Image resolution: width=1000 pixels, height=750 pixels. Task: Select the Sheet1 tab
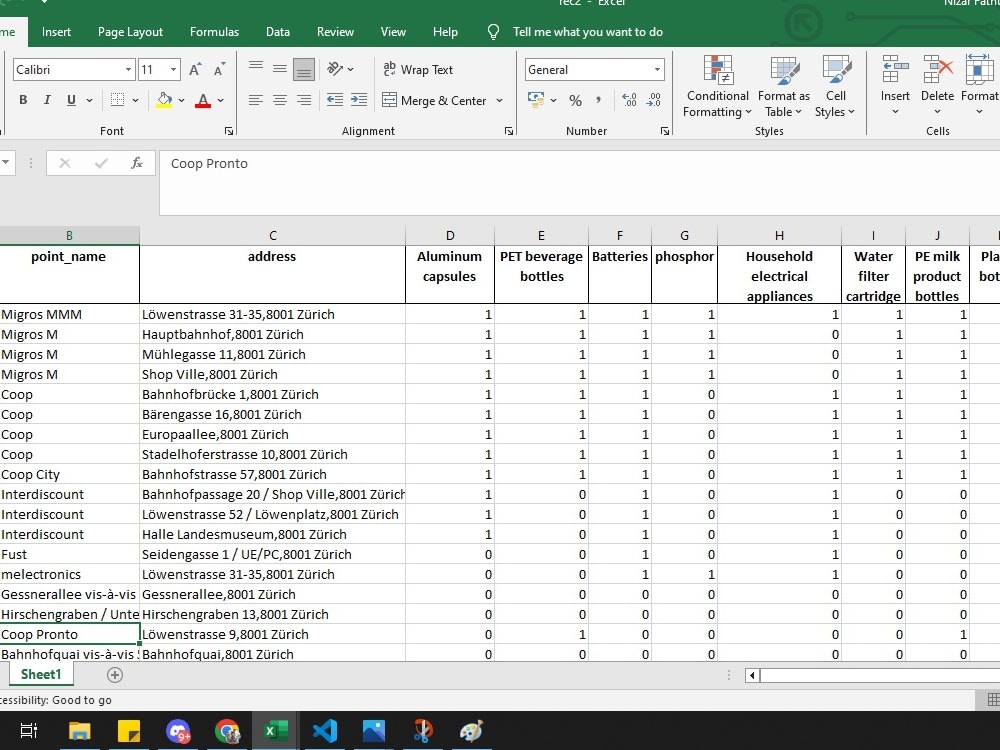(41, 675)
